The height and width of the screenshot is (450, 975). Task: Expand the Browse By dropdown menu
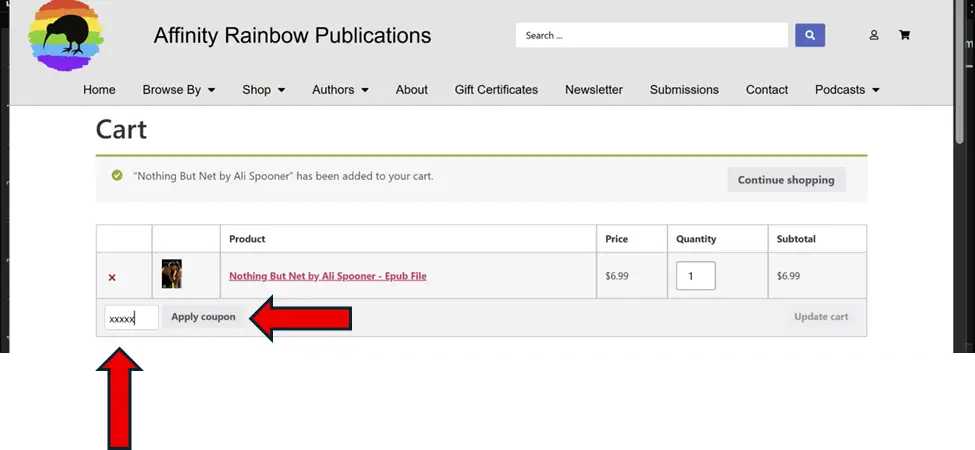(x=178, y=90)
